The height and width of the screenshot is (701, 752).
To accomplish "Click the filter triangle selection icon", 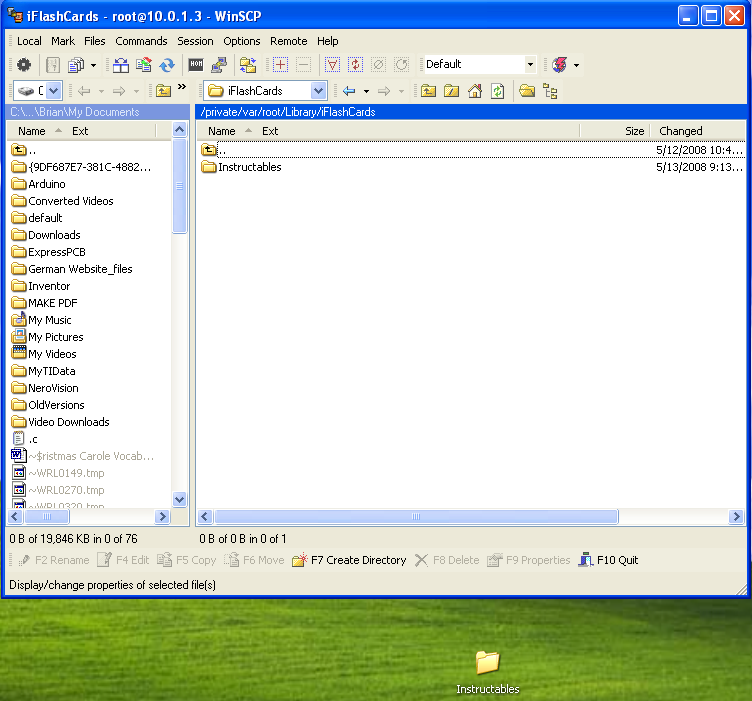I will click(332, 64).
